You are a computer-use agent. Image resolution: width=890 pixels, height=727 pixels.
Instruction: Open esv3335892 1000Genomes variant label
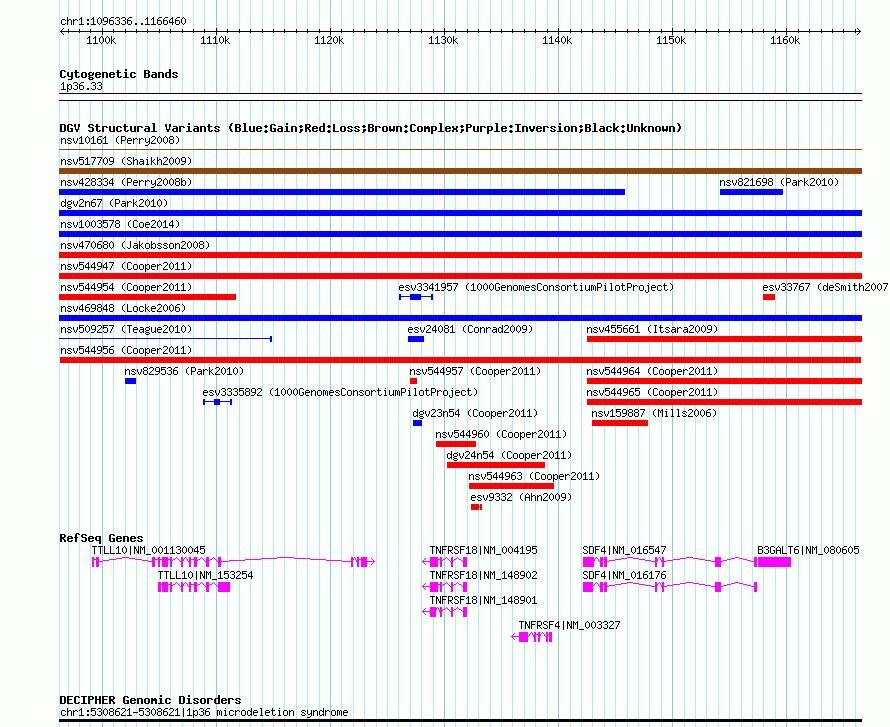point(340,392)
